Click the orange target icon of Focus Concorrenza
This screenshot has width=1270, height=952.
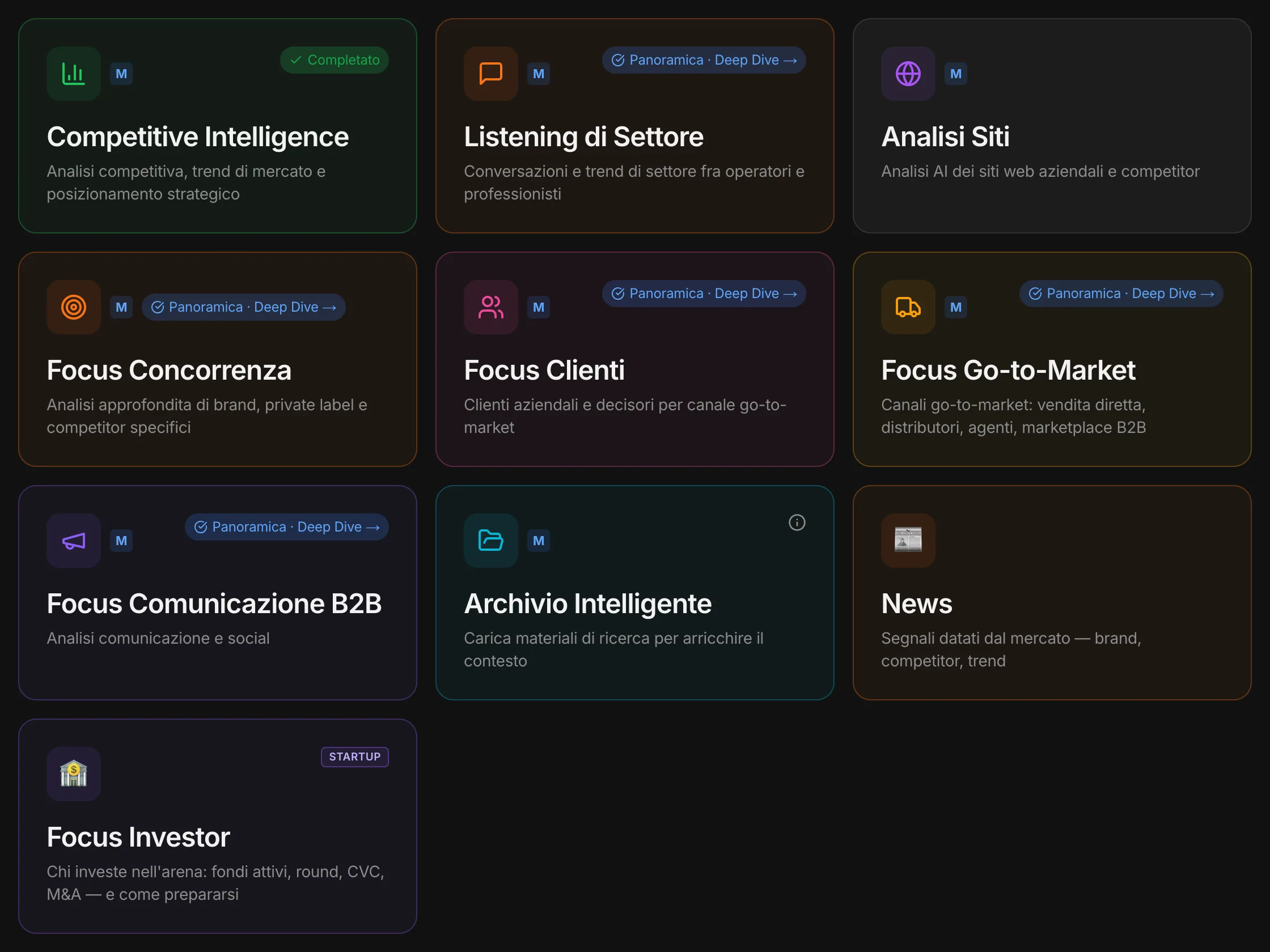[74, 307]
